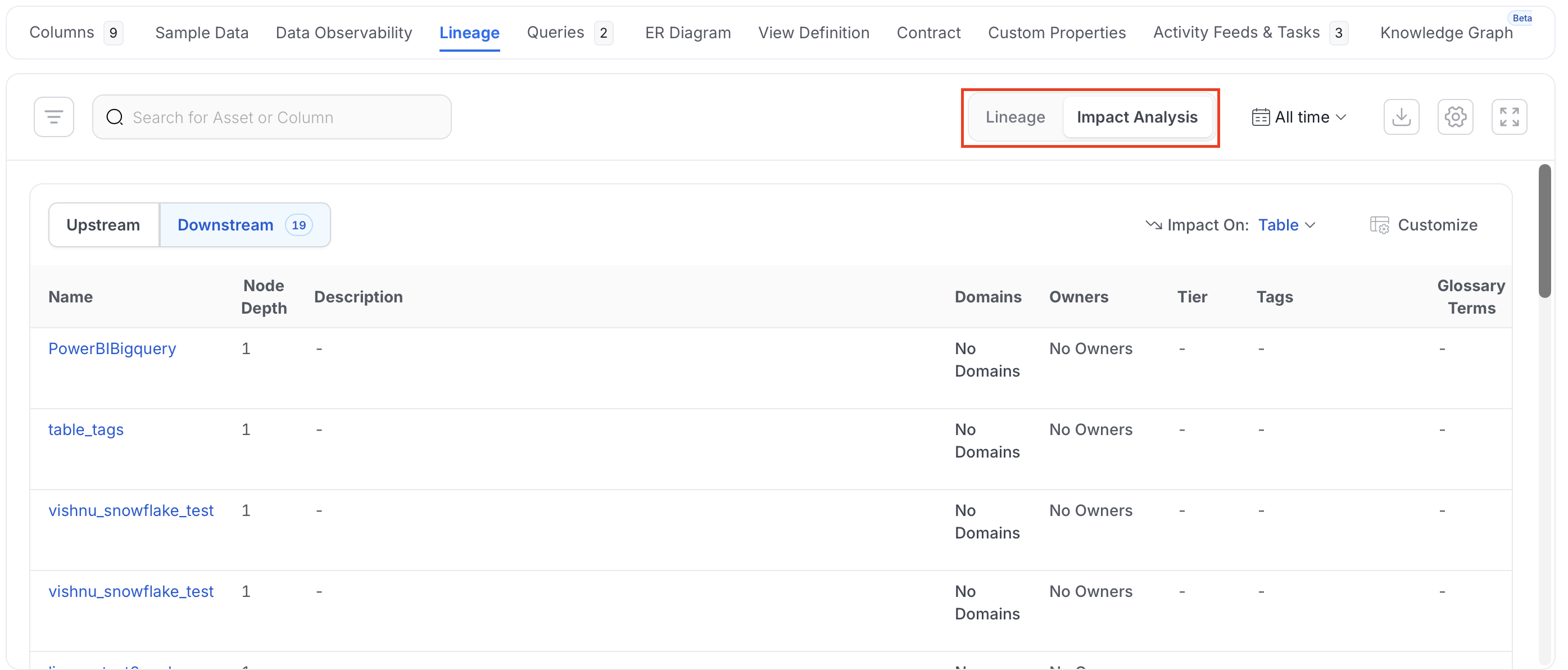
Task: Switch to the Sample Data tab
Action: [202, 33]
